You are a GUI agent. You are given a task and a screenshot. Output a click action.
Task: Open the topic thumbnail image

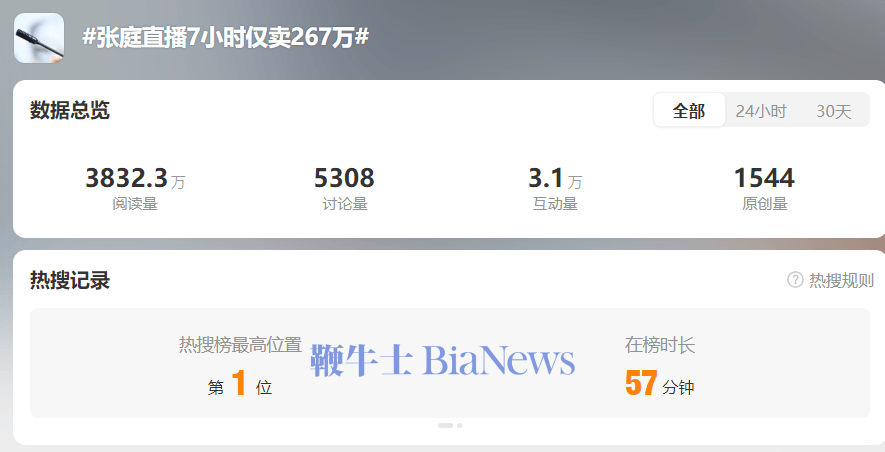coord(39,38)
